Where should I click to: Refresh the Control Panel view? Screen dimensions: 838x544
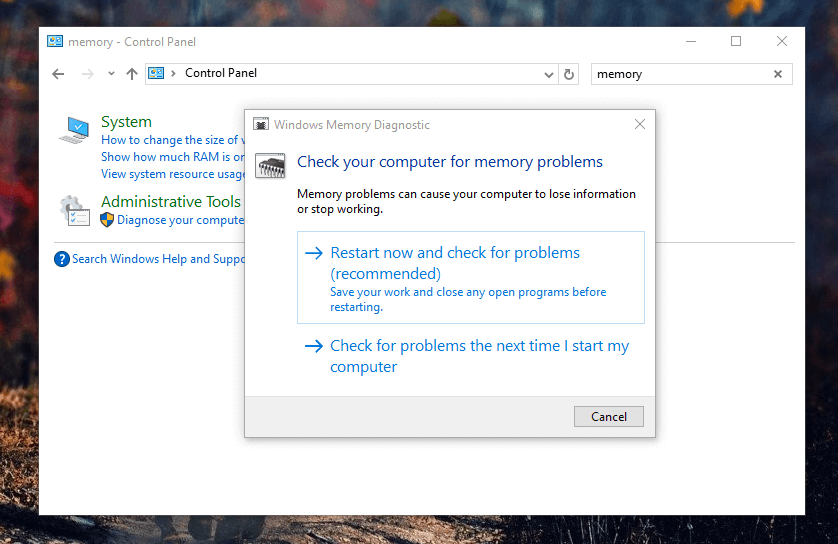tap(569, 74)
